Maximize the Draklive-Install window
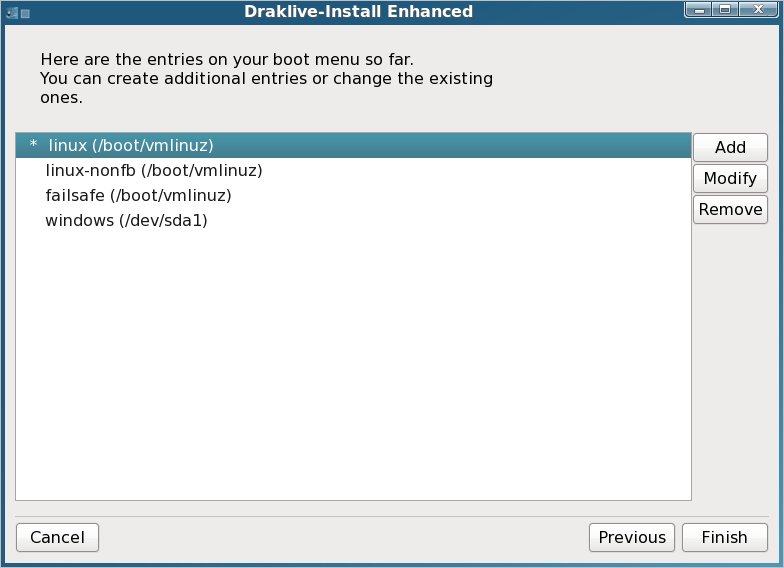This screenshot has height=568, width=784. pos(725,11)
